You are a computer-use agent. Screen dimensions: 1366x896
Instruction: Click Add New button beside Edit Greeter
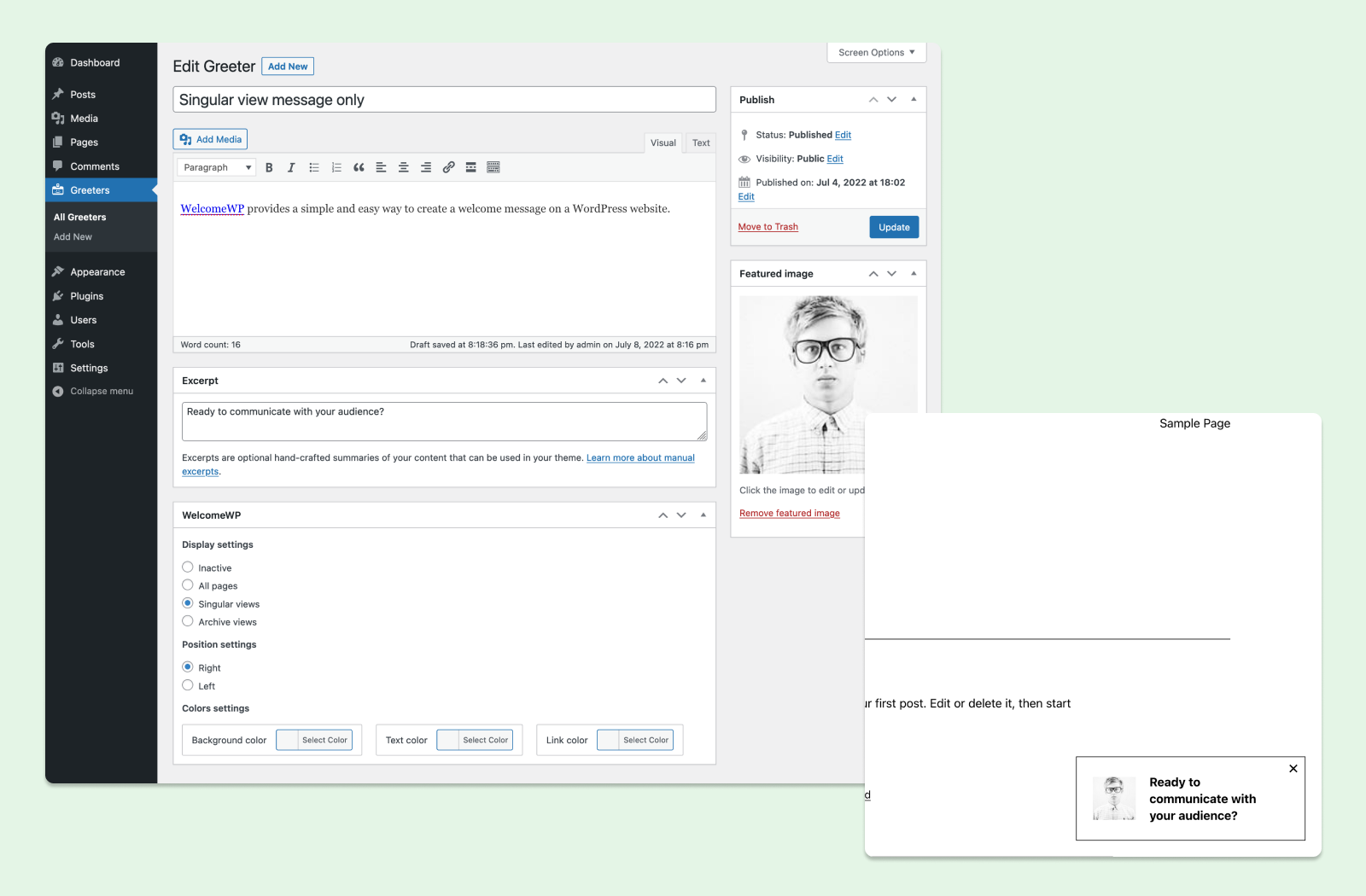(x=288, y=67)
